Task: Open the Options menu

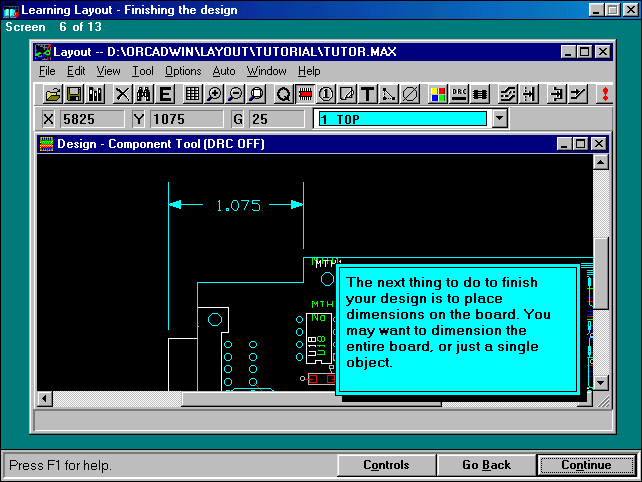Action: tap(183, 71)
